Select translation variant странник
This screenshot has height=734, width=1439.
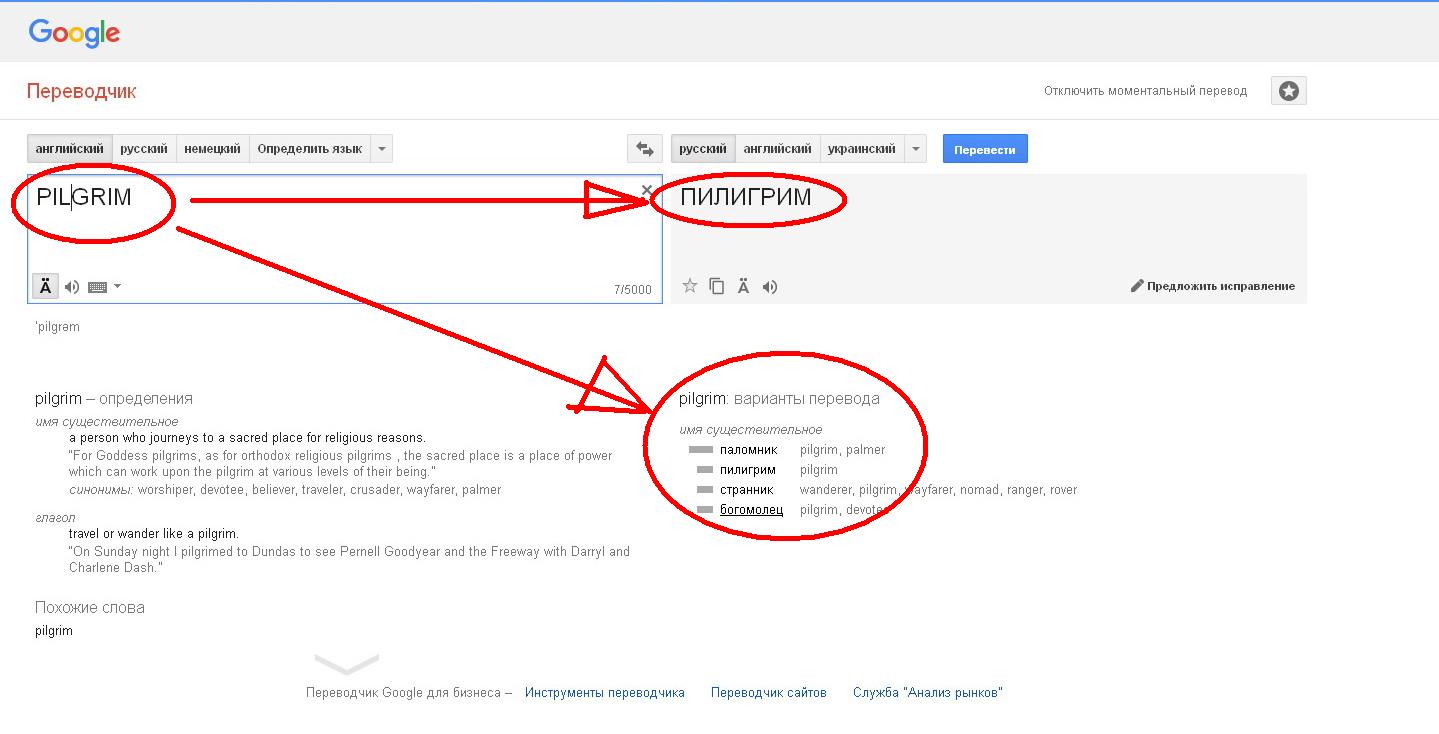point(747,490)
